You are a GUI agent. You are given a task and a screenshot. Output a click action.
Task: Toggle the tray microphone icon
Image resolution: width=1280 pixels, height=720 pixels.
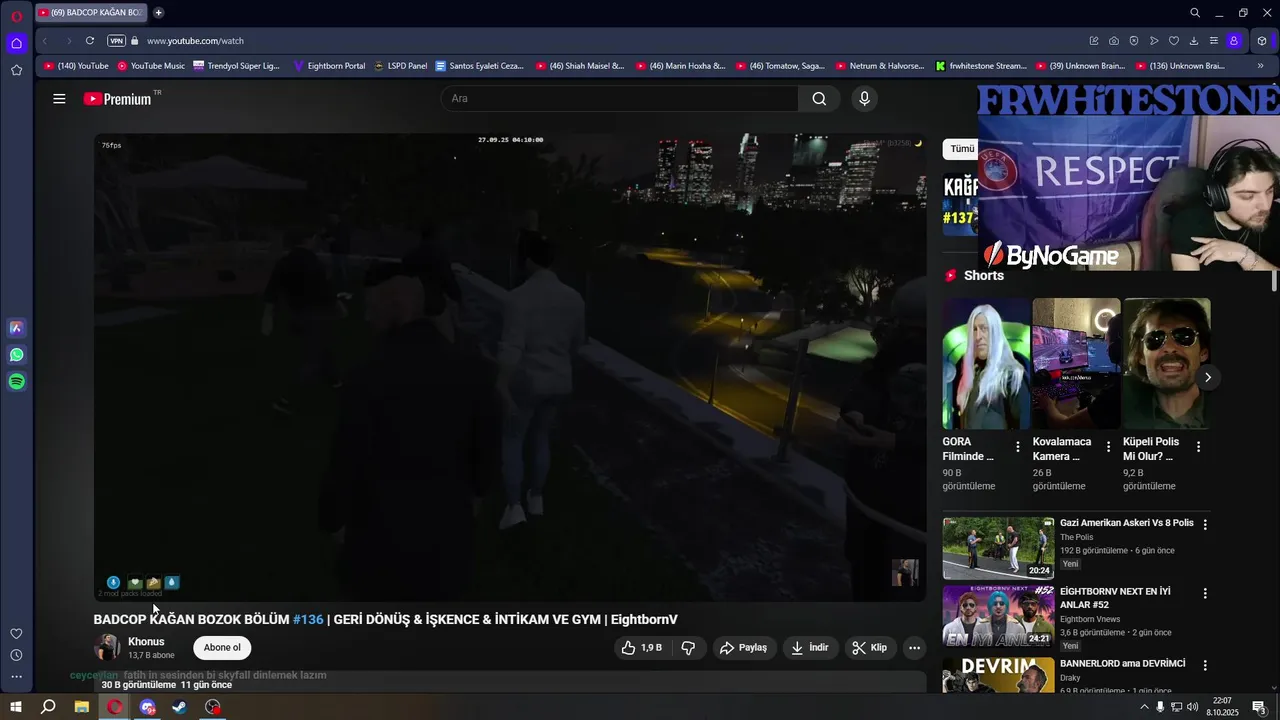click(1160, 707)
